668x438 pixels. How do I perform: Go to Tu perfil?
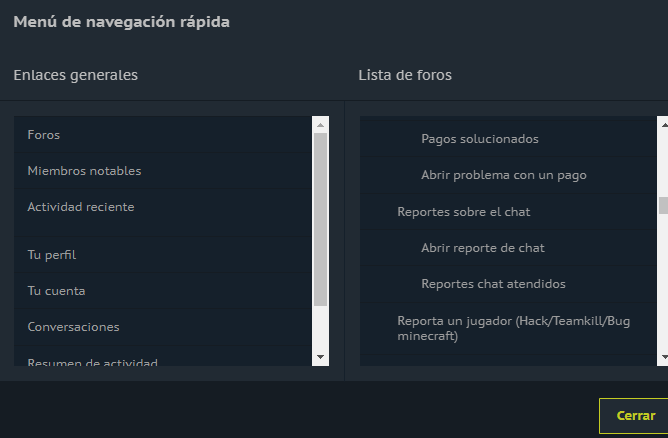(x=52, y=255)
